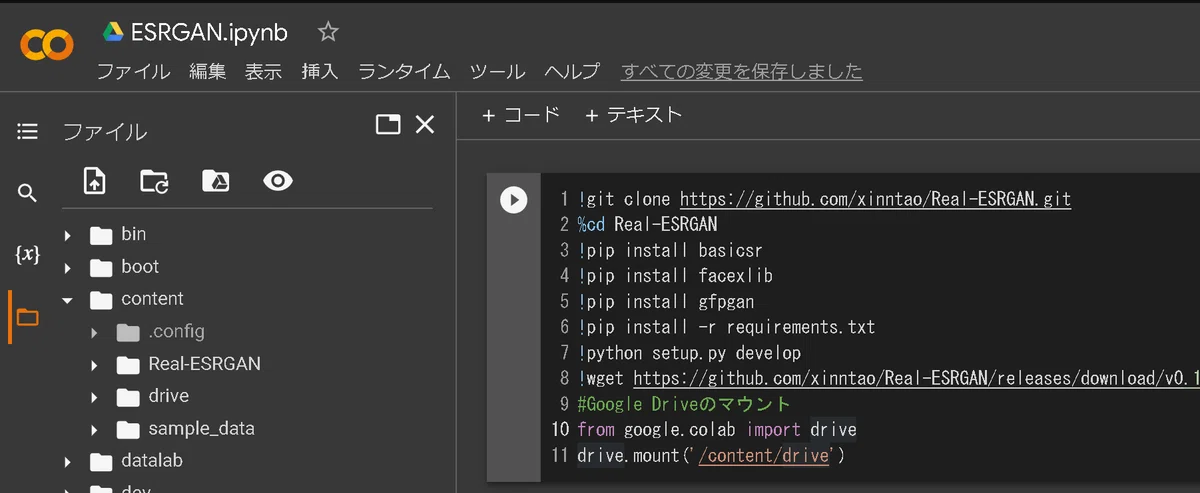Open files pane in new window icon
This screenshot has height=493, width=1200.
tap(387, 124)
